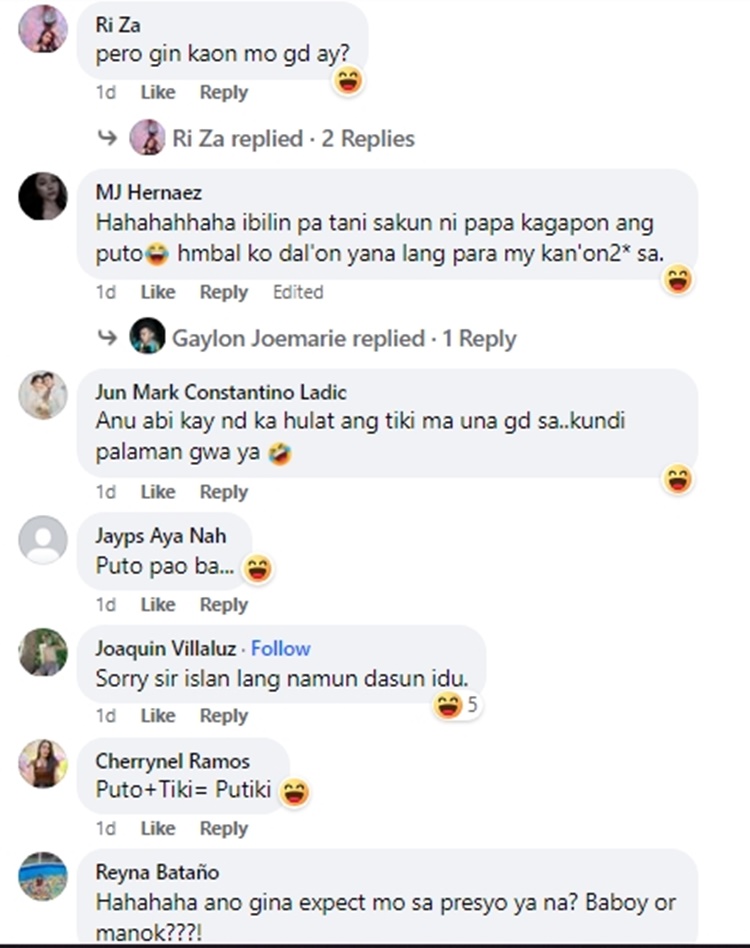Click Jun Mark Constantino Ladic's avatar
The image size is (750, 948).
43,395
